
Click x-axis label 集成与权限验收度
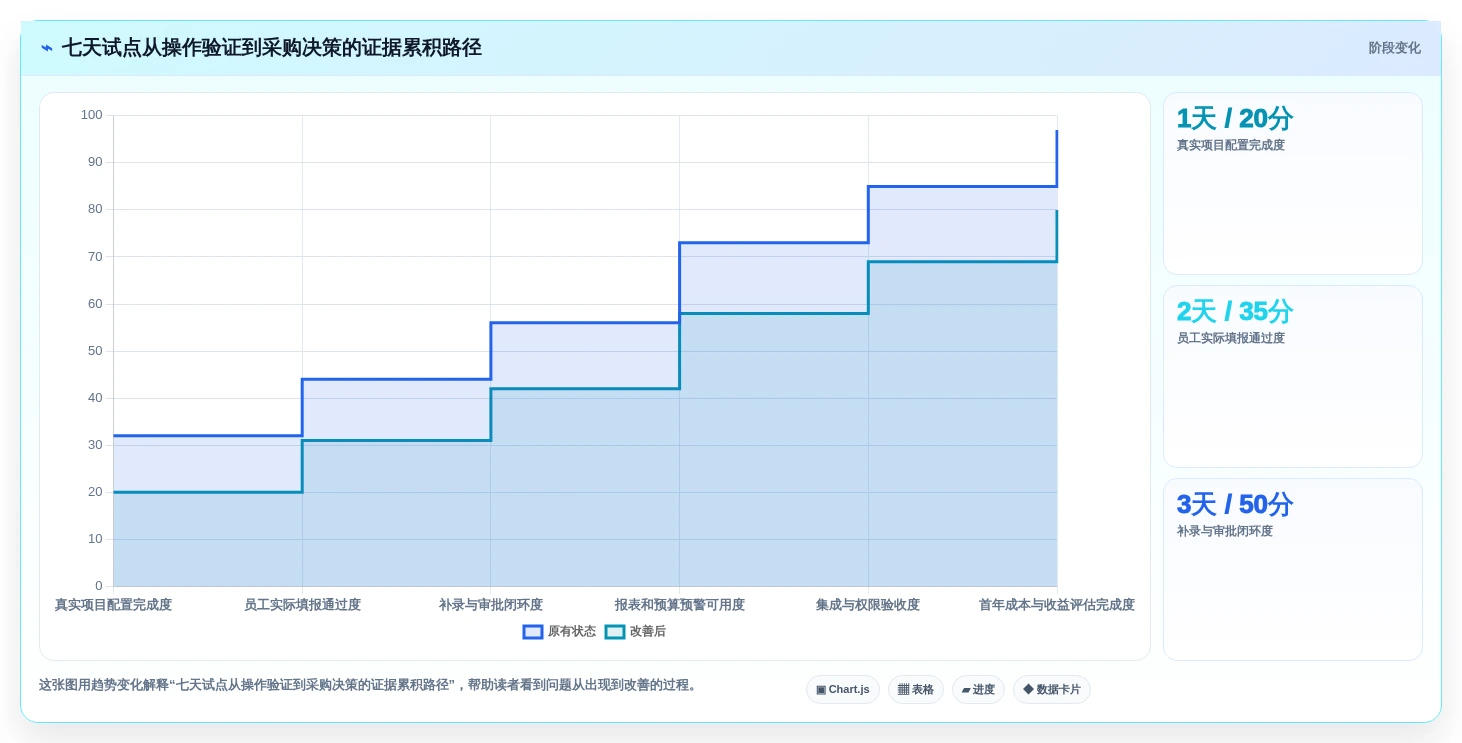[x=868, y=605]
